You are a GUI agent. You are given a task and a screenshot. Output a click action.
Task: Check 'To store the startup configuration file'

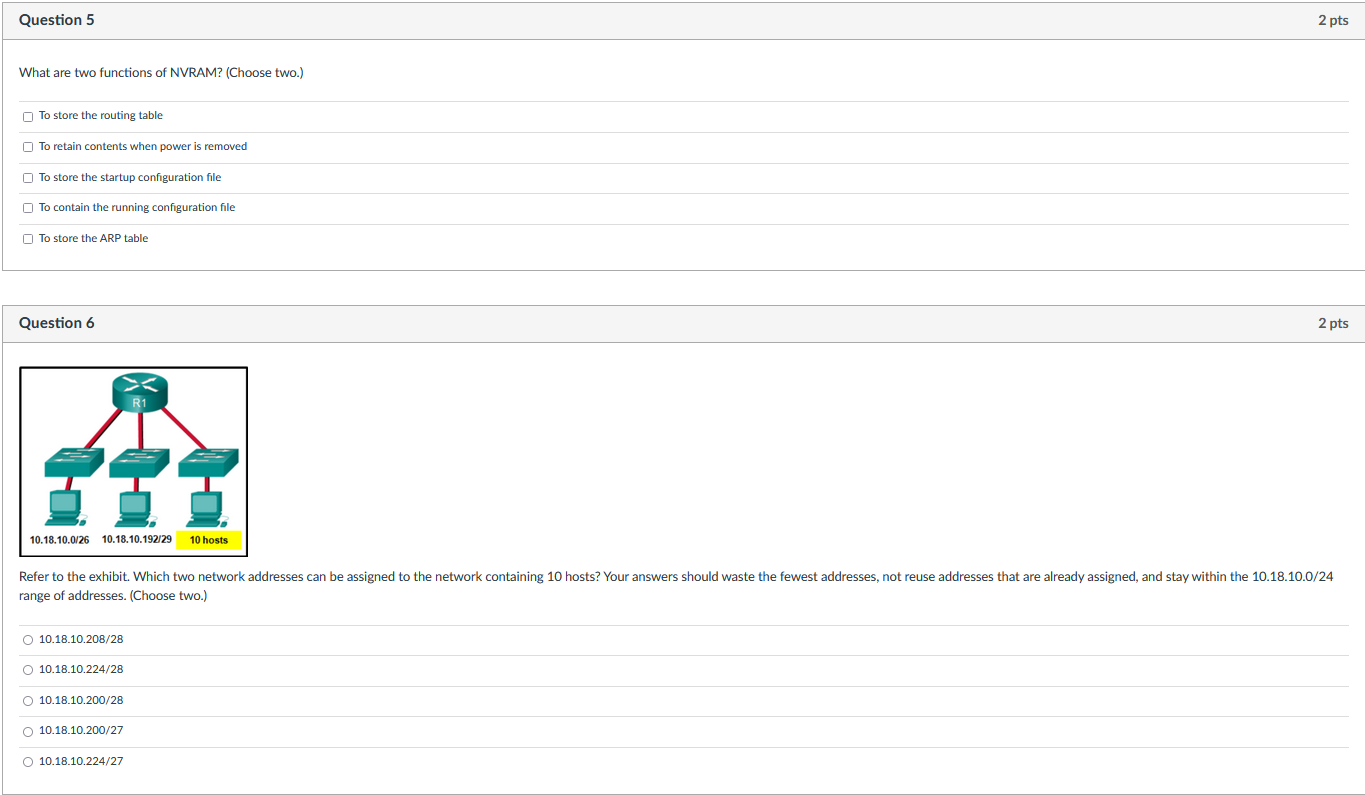(28, 178)
